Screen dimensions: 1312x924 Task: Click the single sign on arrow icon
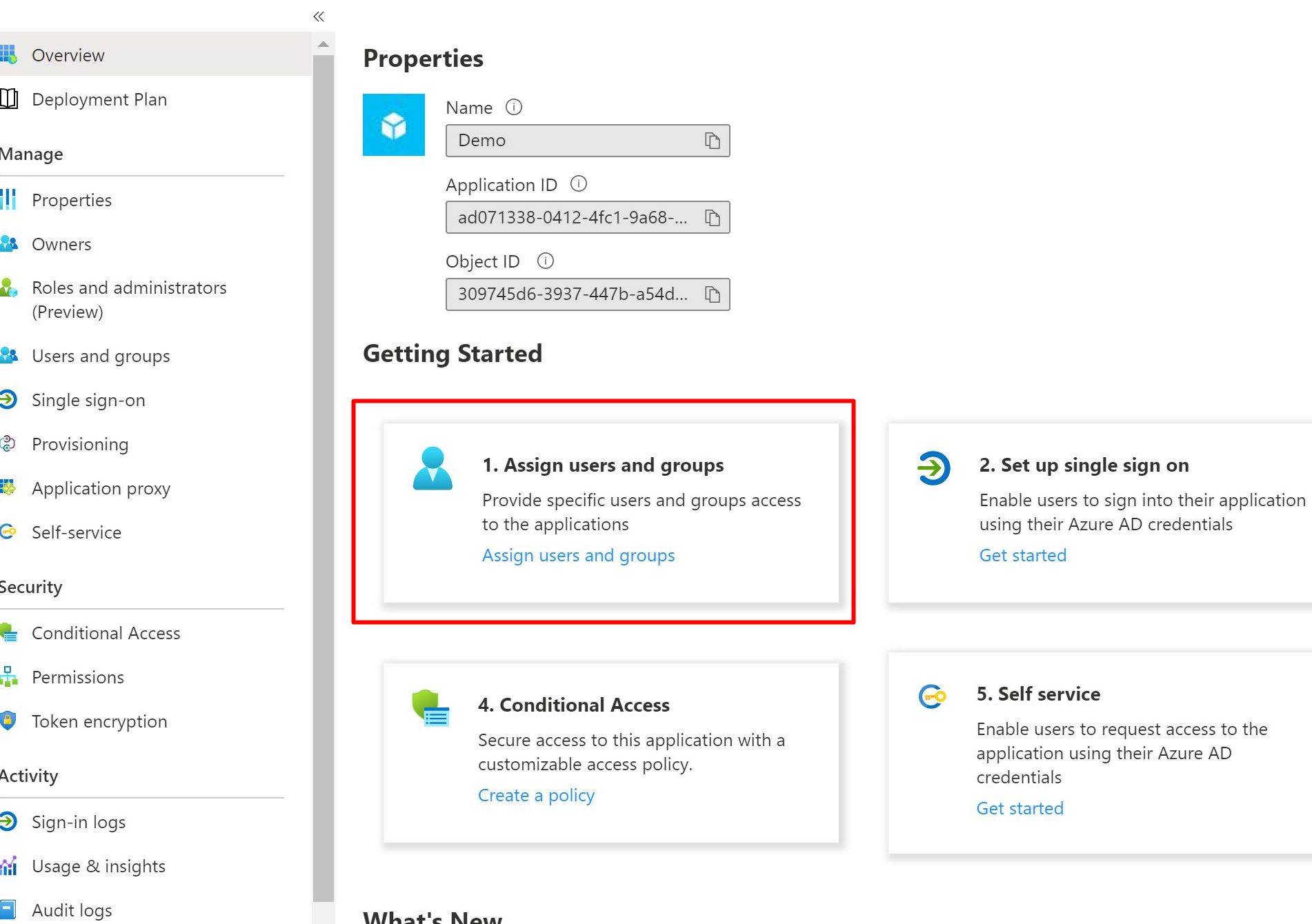pyautogui.click(x=933, y=468)
